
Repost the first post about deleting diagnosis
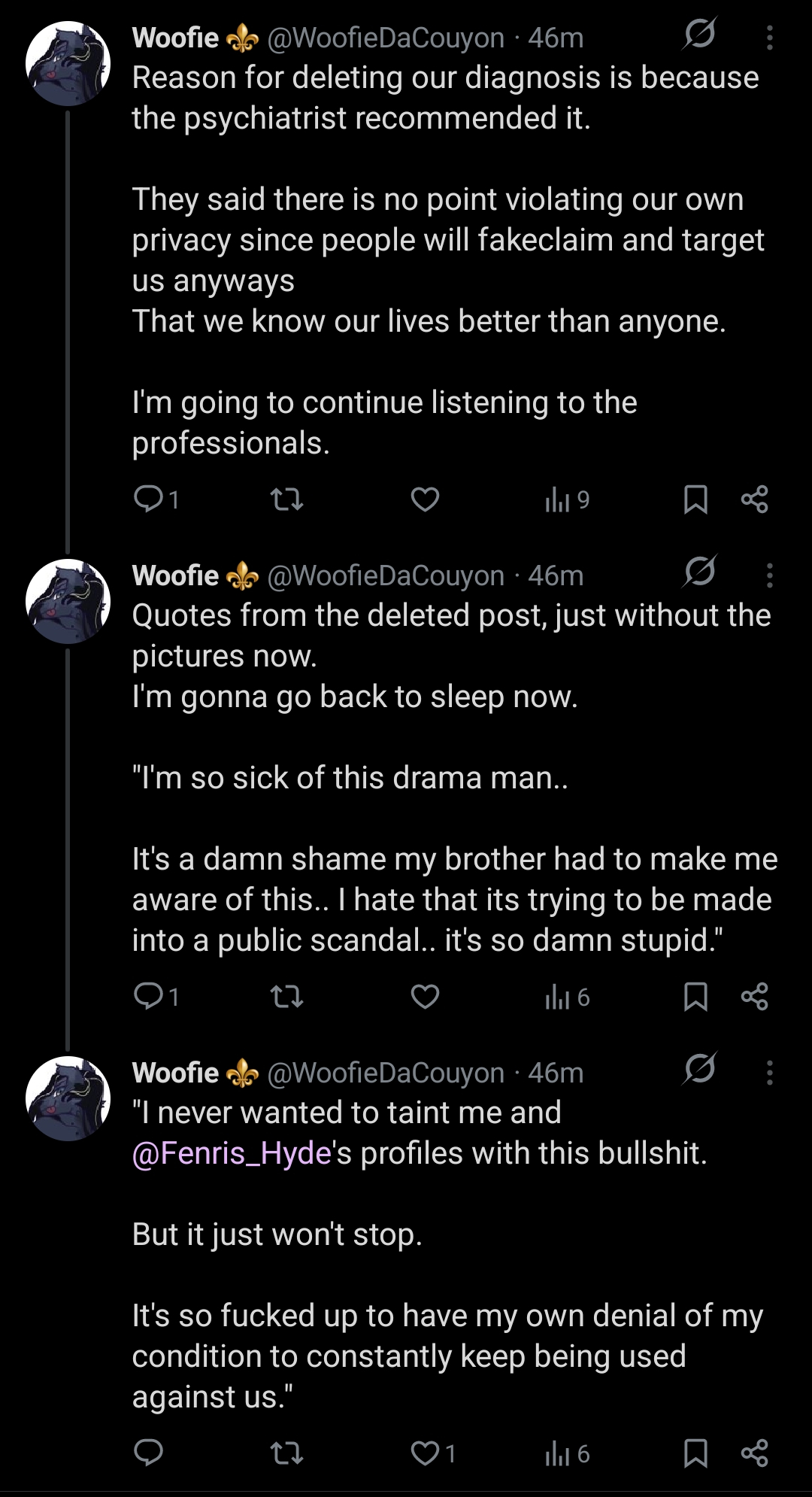(286, 500)
